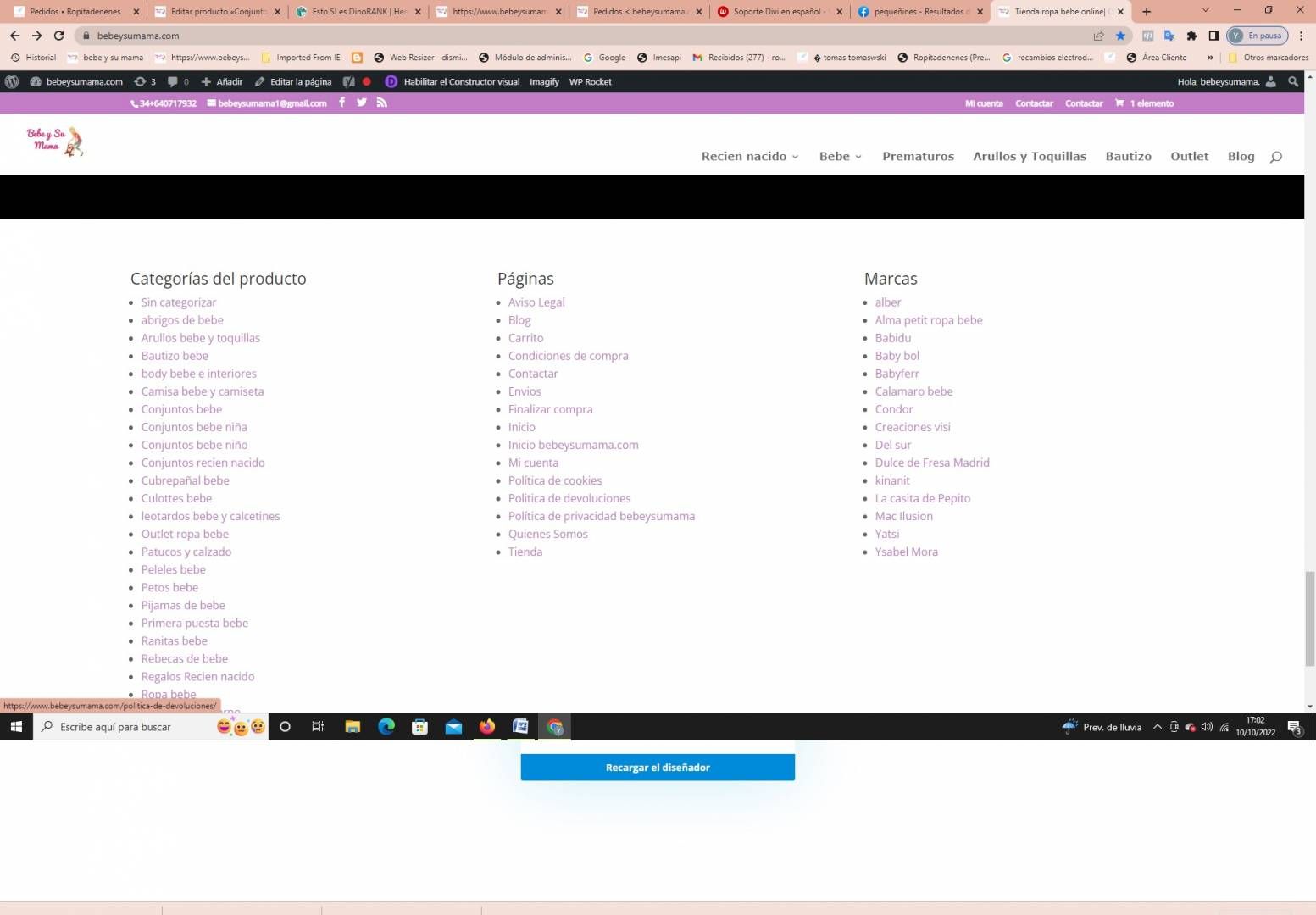The image size is (1316, 915).
Task: Open the tab search chevron
Action: point(1205,11)
